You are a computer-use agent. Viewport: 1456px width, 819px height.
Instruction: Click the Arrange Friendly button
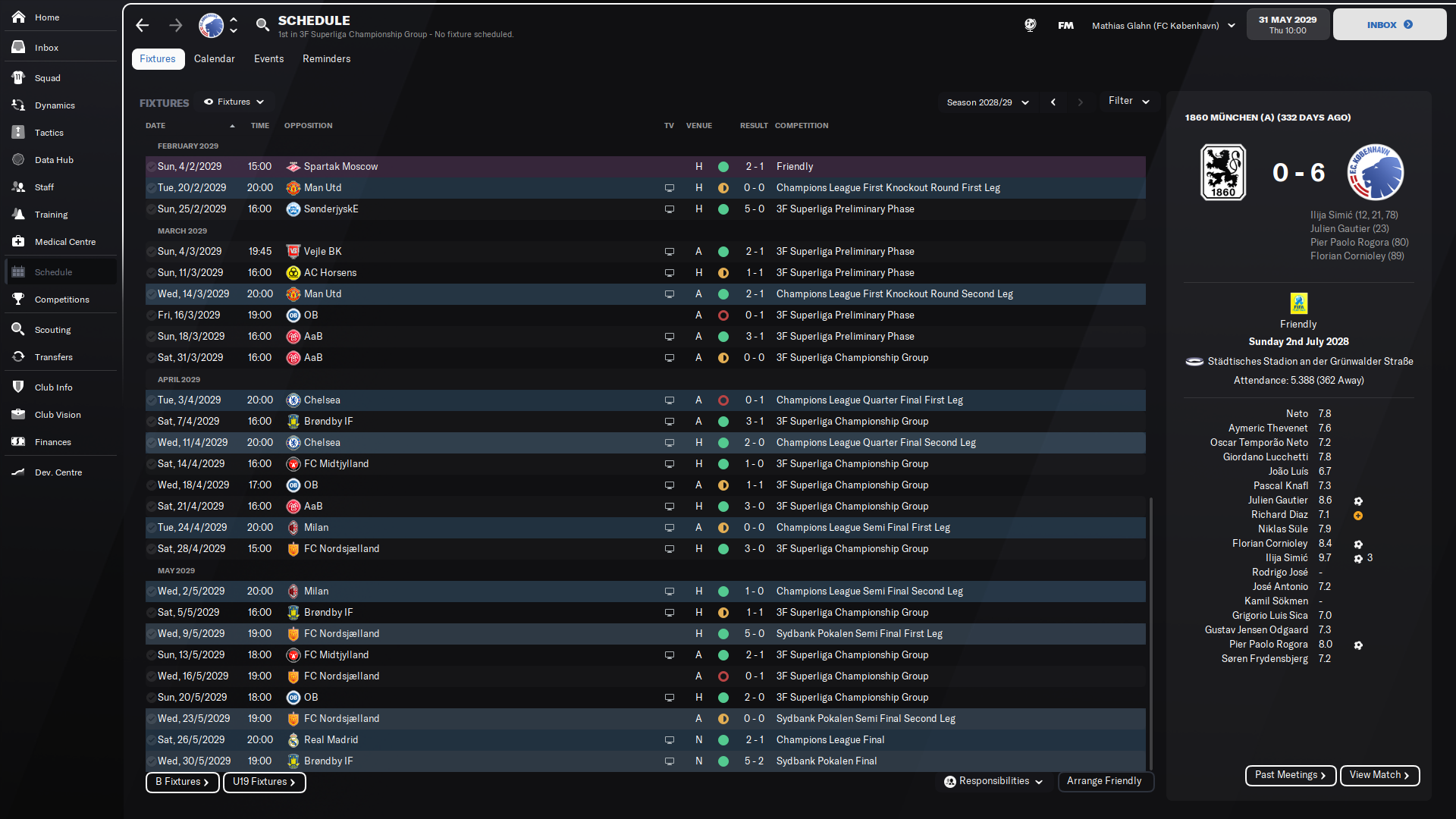1104,781
